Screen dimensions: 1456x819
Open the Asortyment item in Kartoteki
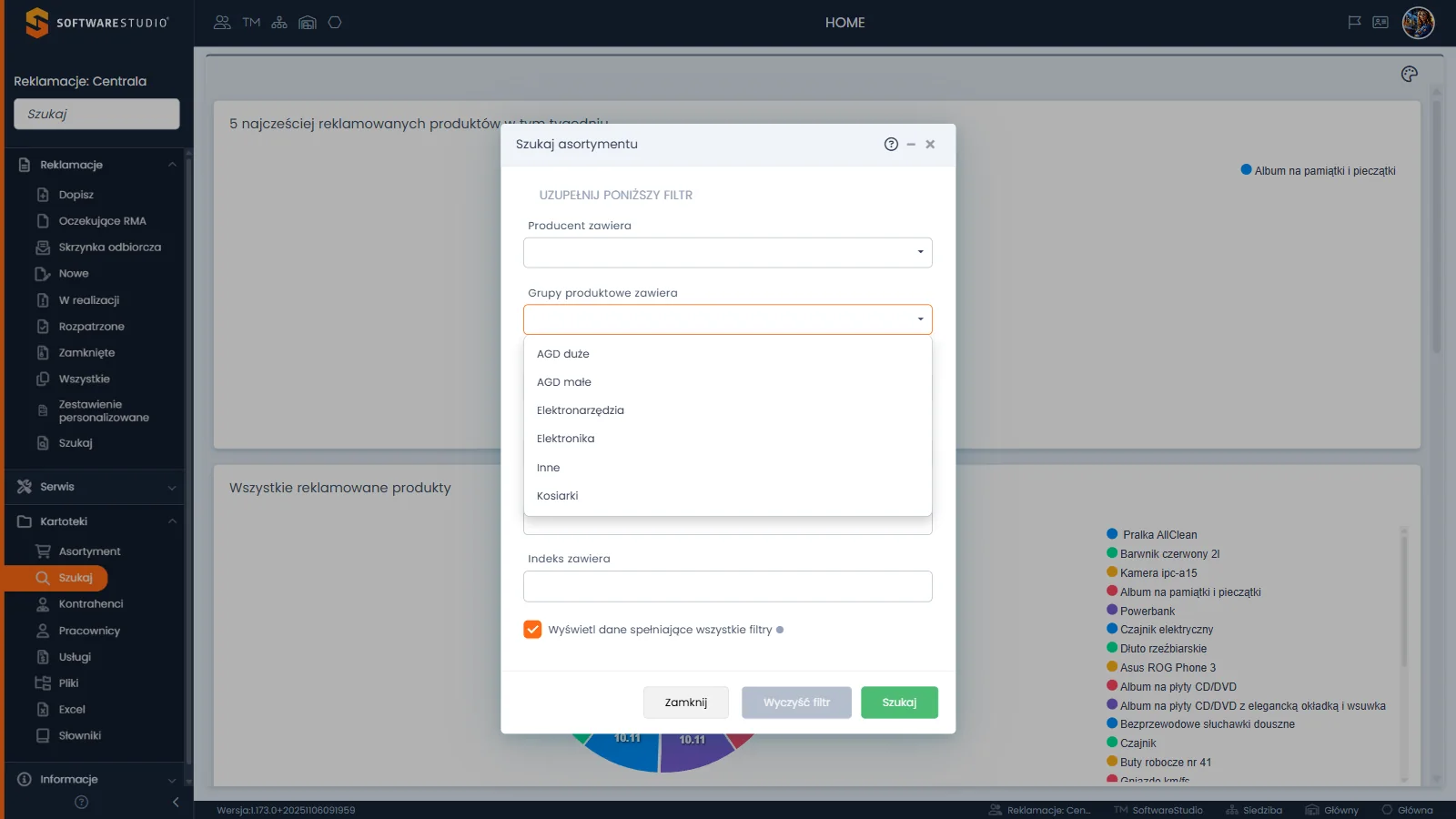(89, 551)
